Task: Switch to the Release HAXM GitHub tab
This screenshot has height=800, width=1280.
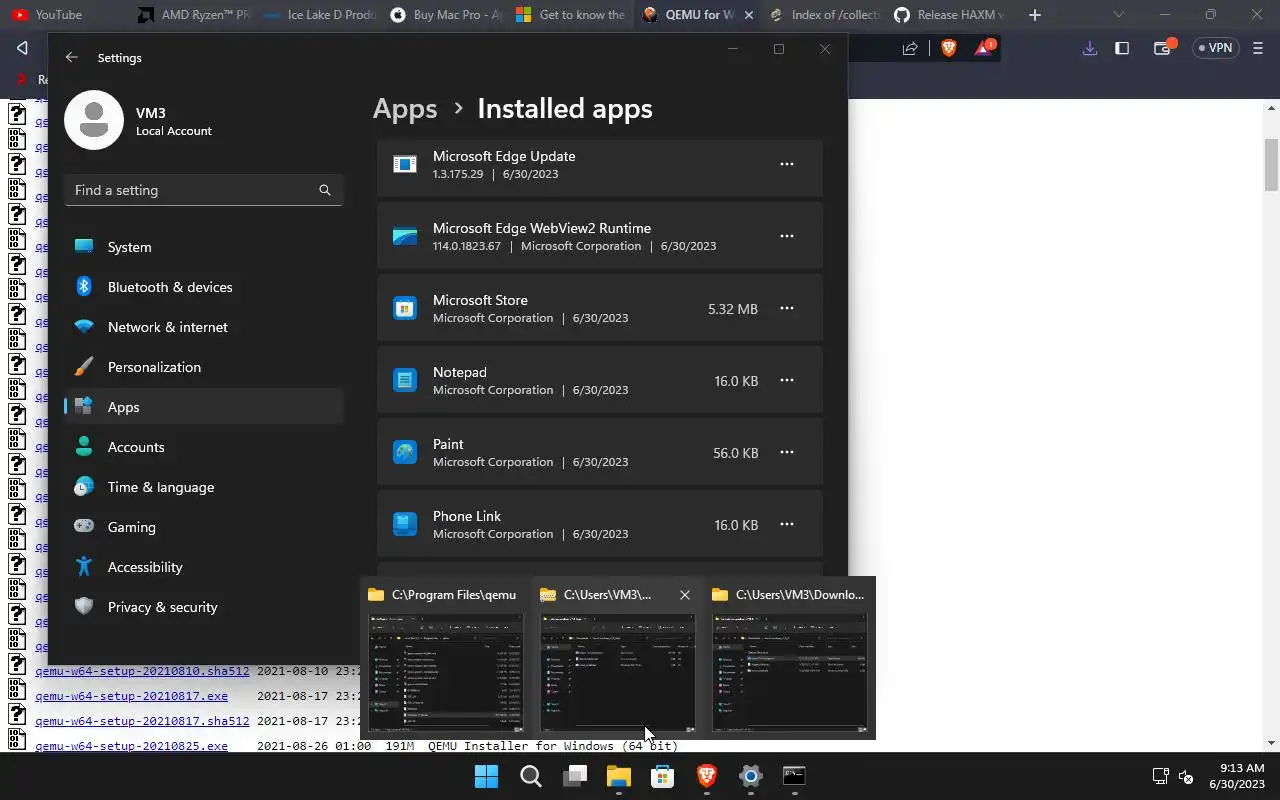Action: (949, 15)
